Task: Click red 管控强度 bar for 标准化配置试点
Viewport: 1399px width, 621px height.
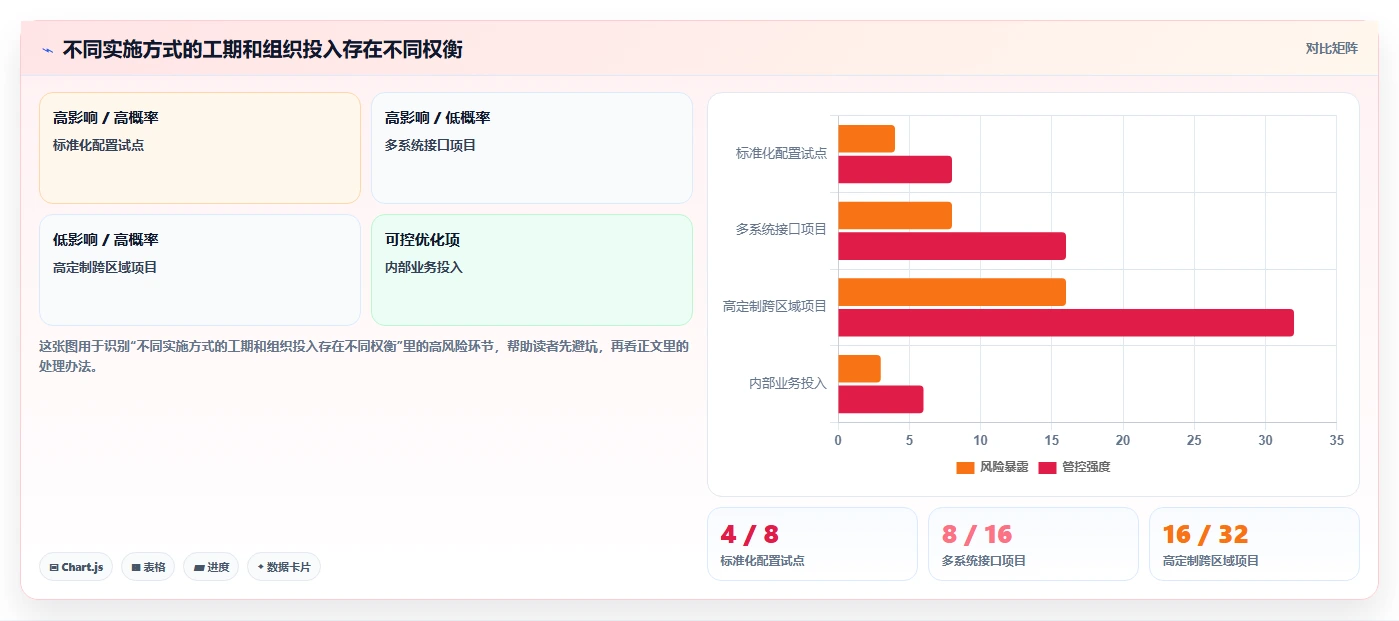Action: point(895,170)
